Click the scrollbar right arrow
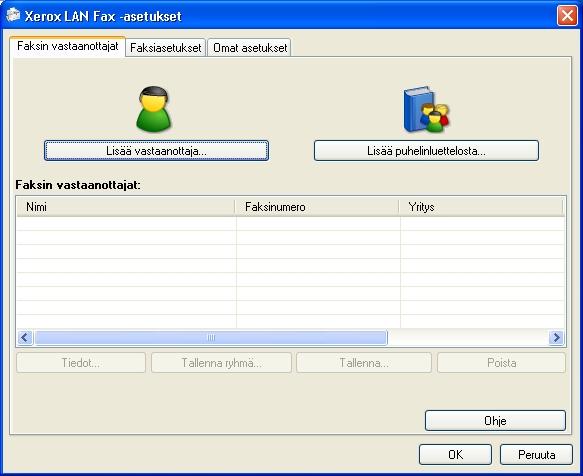Viewport: 583px width, 476px height. point(557,338)
